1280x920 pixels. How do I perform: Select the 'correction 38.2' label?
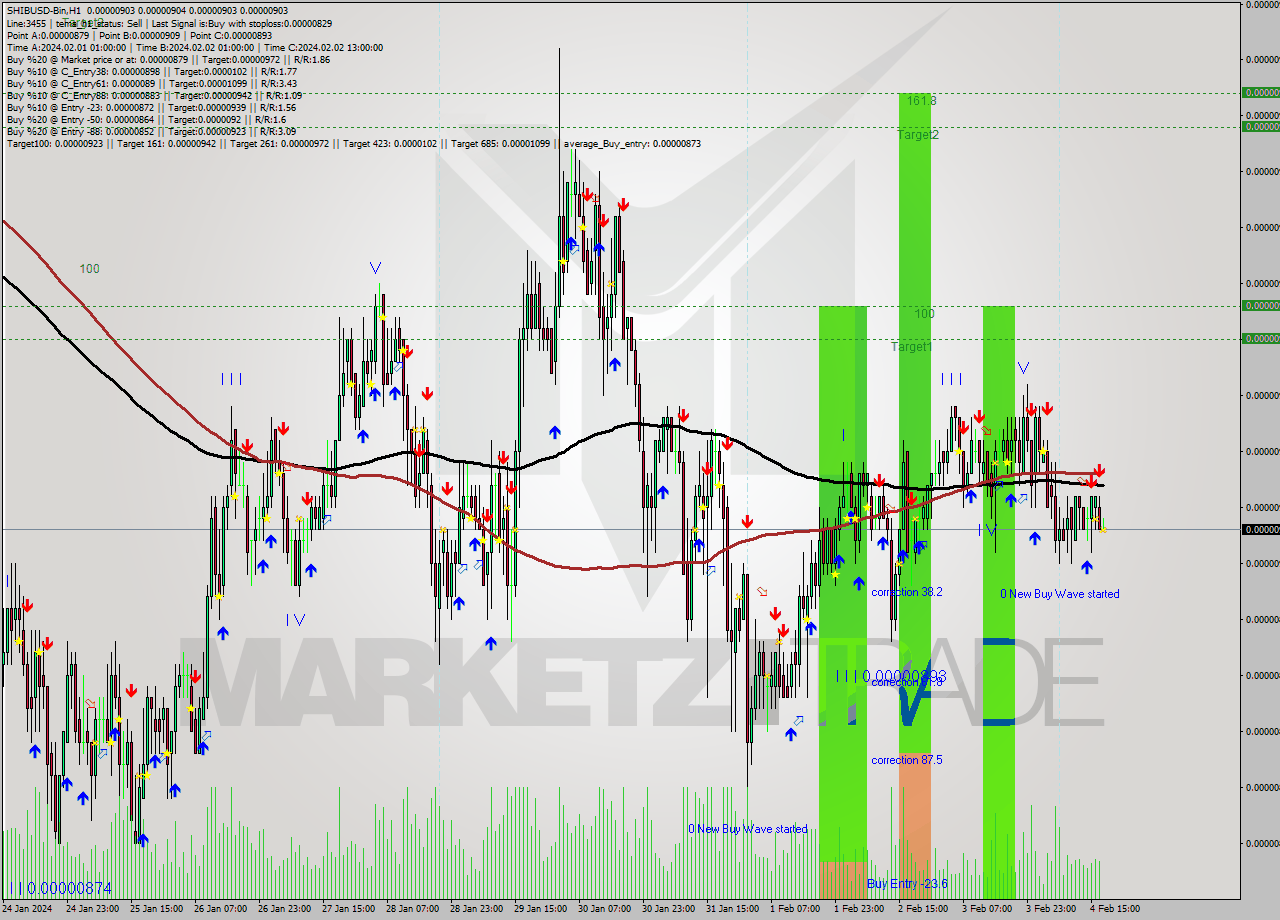[906, 592]
